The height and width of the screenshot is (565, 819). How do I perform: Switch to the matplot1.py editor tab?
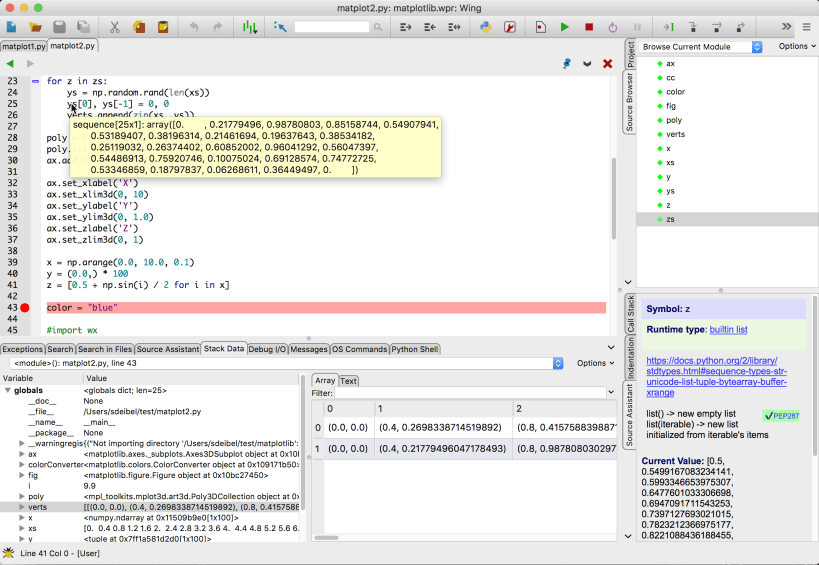click(x=22, y=46)
